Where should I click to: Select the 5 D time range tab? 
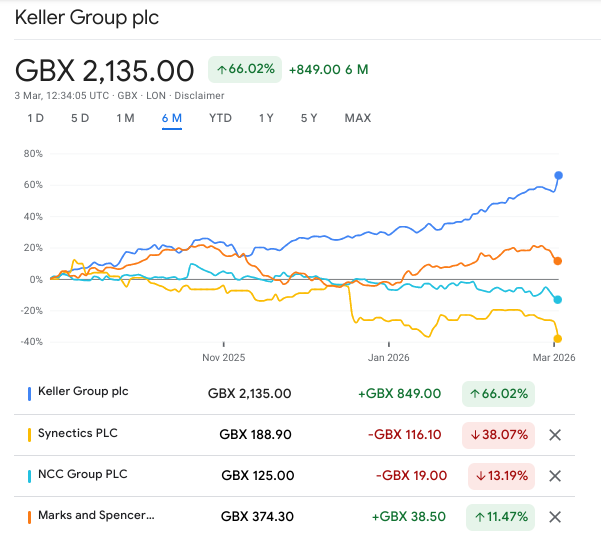pyautogui.click(x=80, y=118)
